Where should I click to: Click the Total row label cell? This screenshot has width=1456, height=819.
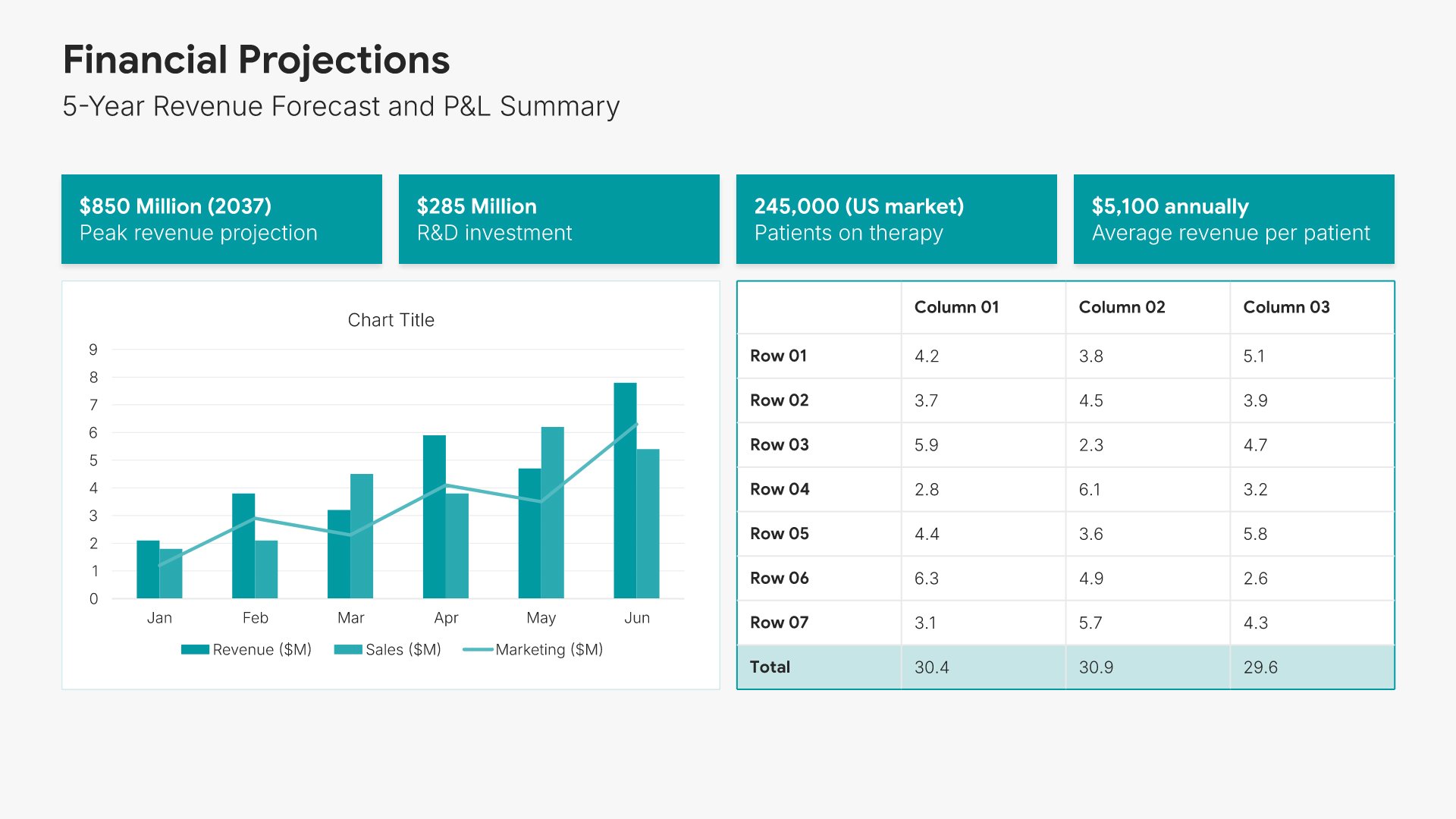(x=770, y=667)
